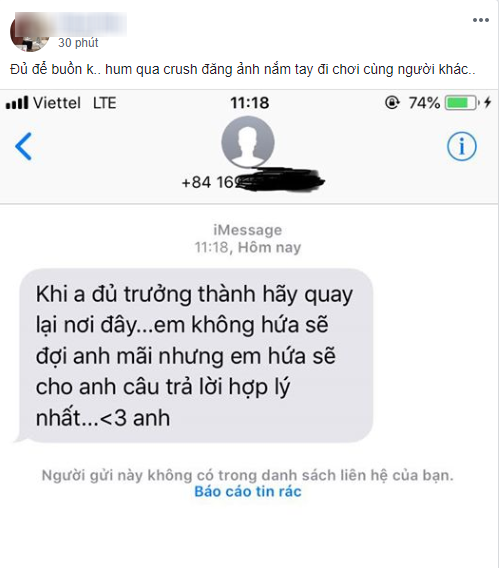Tap the iMessage timestamp label

pos(248,239)
